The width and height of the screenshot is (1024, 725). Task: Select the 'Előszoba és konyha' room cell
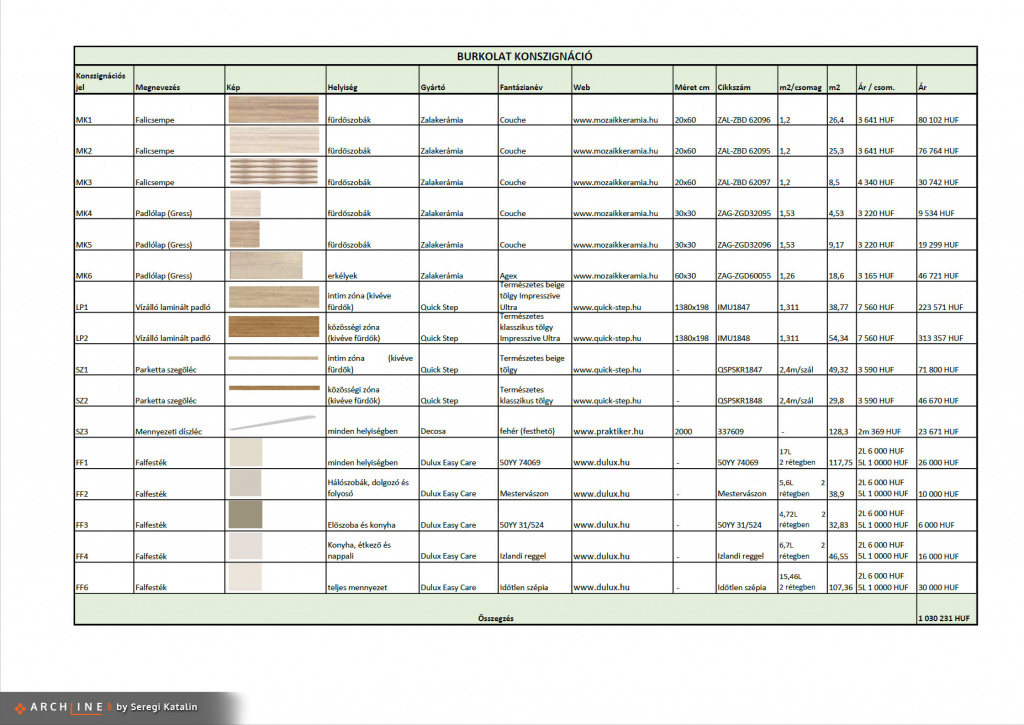pos(361,525)
